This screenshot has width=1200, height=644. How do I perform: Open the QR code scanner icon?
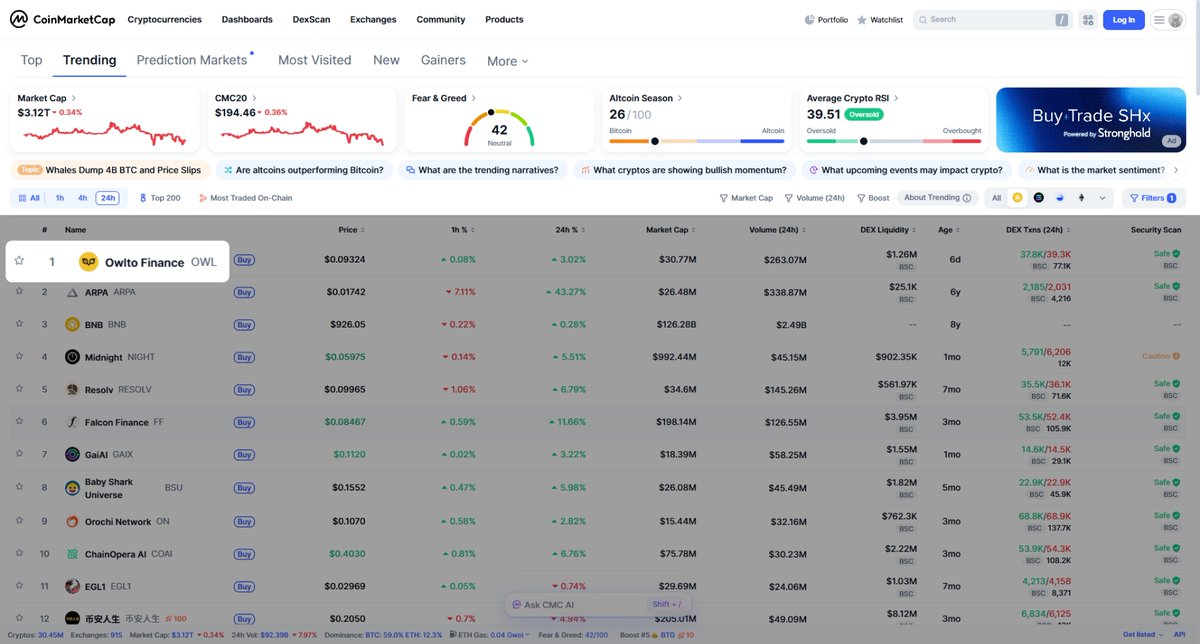tap(1087, 20)
